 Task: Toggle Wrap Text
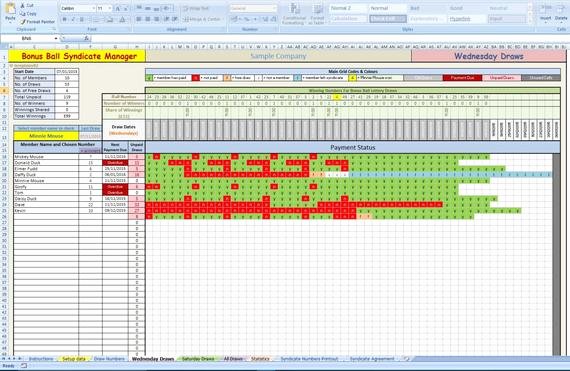click(196, 8)
